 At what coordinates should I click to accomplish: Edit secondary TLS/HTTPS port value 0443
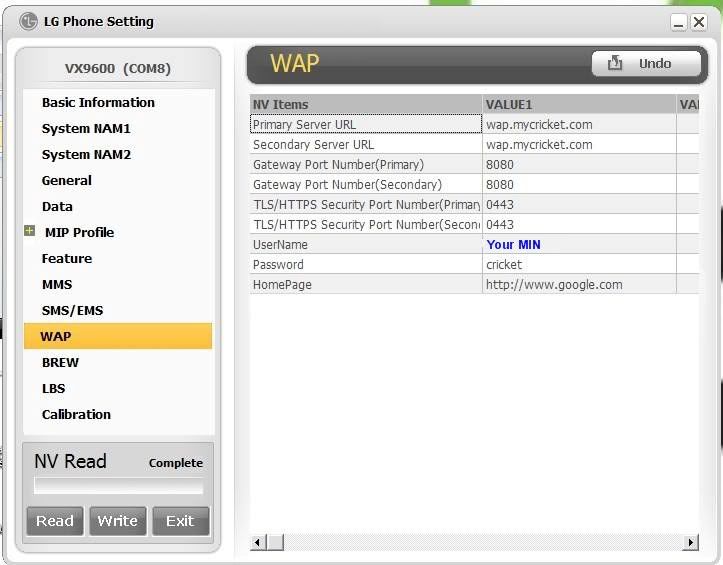pyautogui.click(x=579, y=225)
